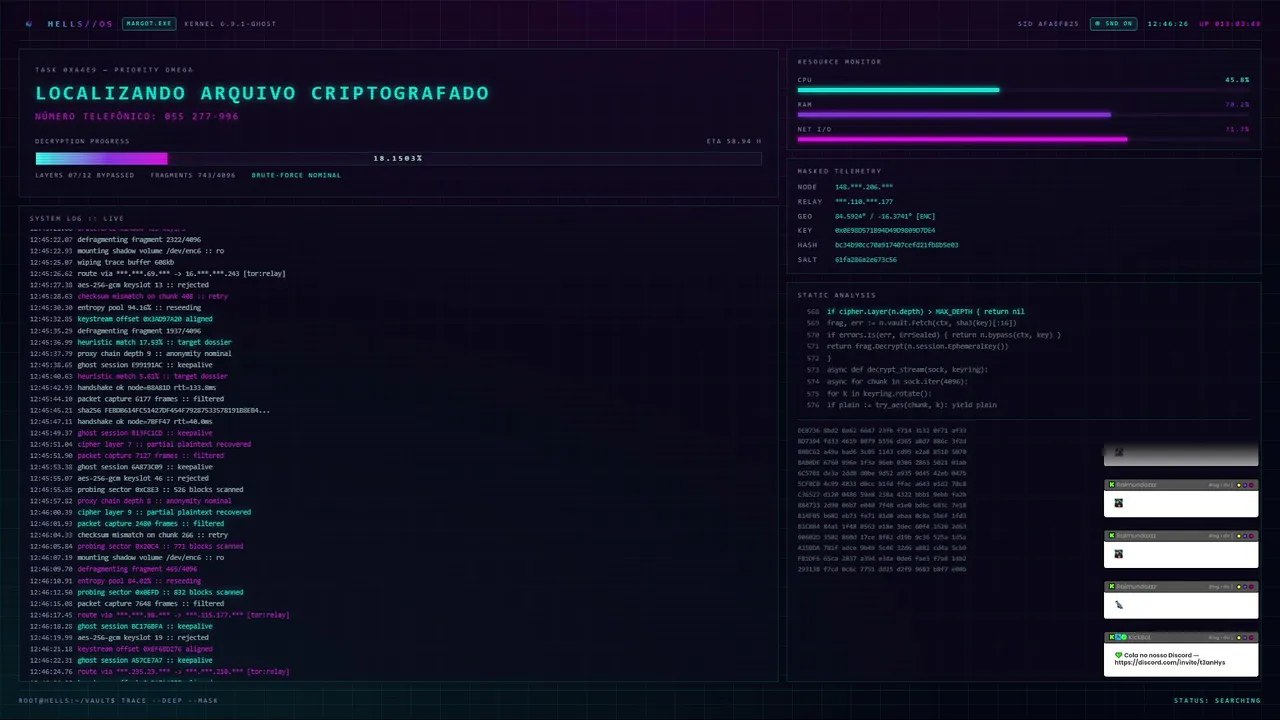Click the KEY value in Masked Telemetry
Image resolution: width=1280 pixels, height=720 pixels.
[x=885, y=230]
